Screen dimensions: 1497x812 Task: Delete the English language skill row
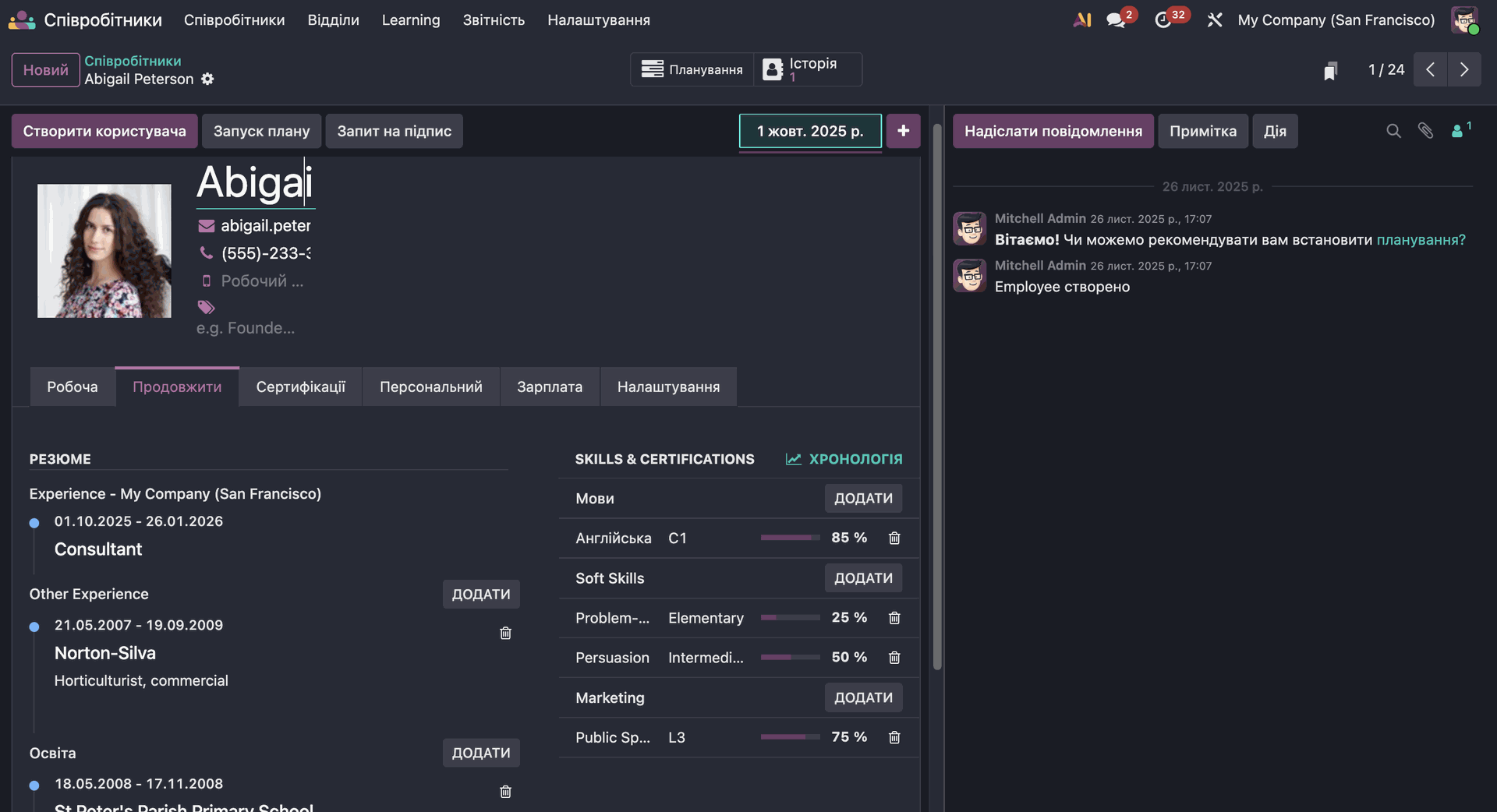894,538
